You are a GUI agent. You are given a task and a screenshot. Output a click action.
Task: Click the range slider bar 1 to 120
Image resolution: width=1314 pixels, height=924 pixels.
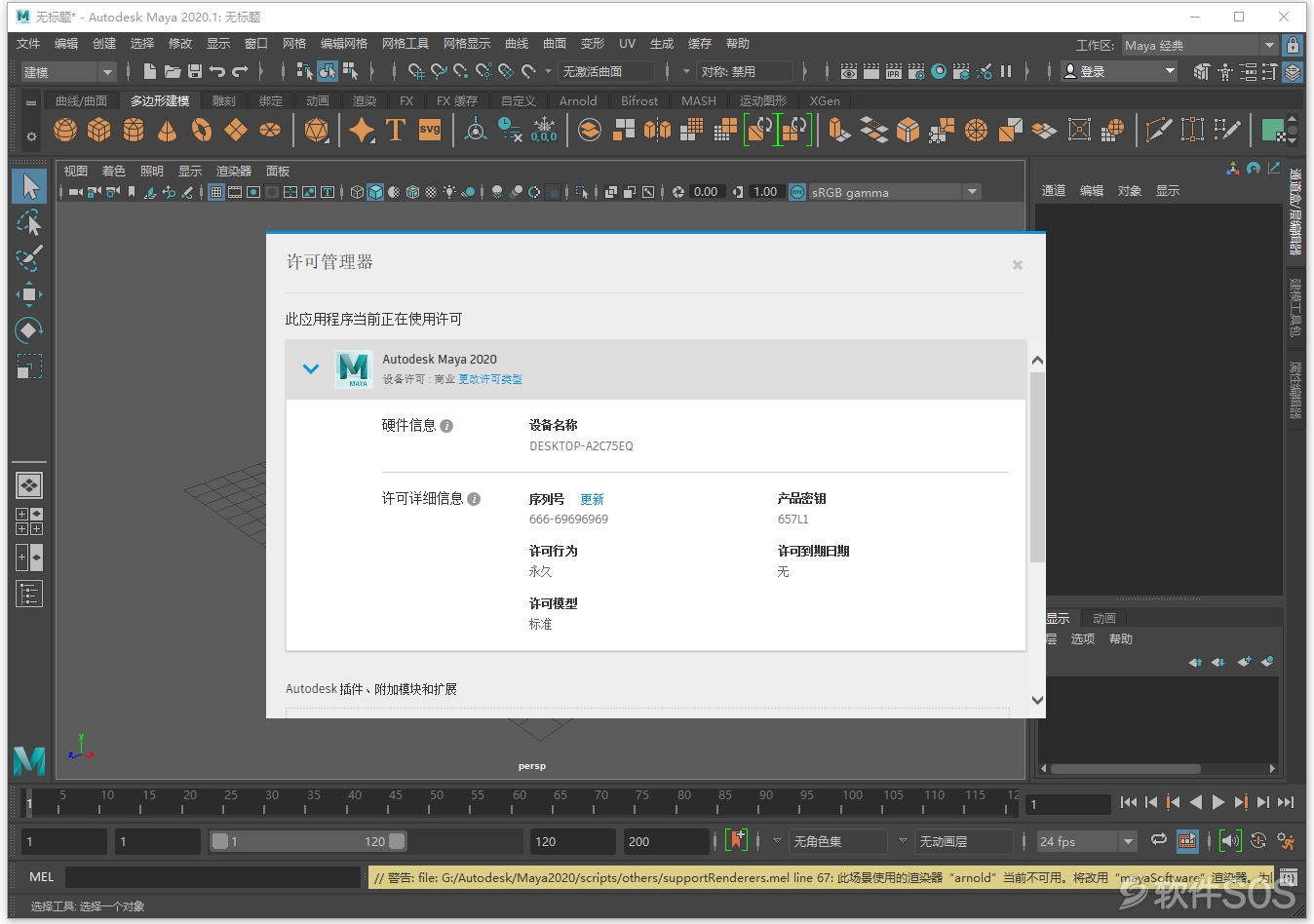[x=308, y=841]
